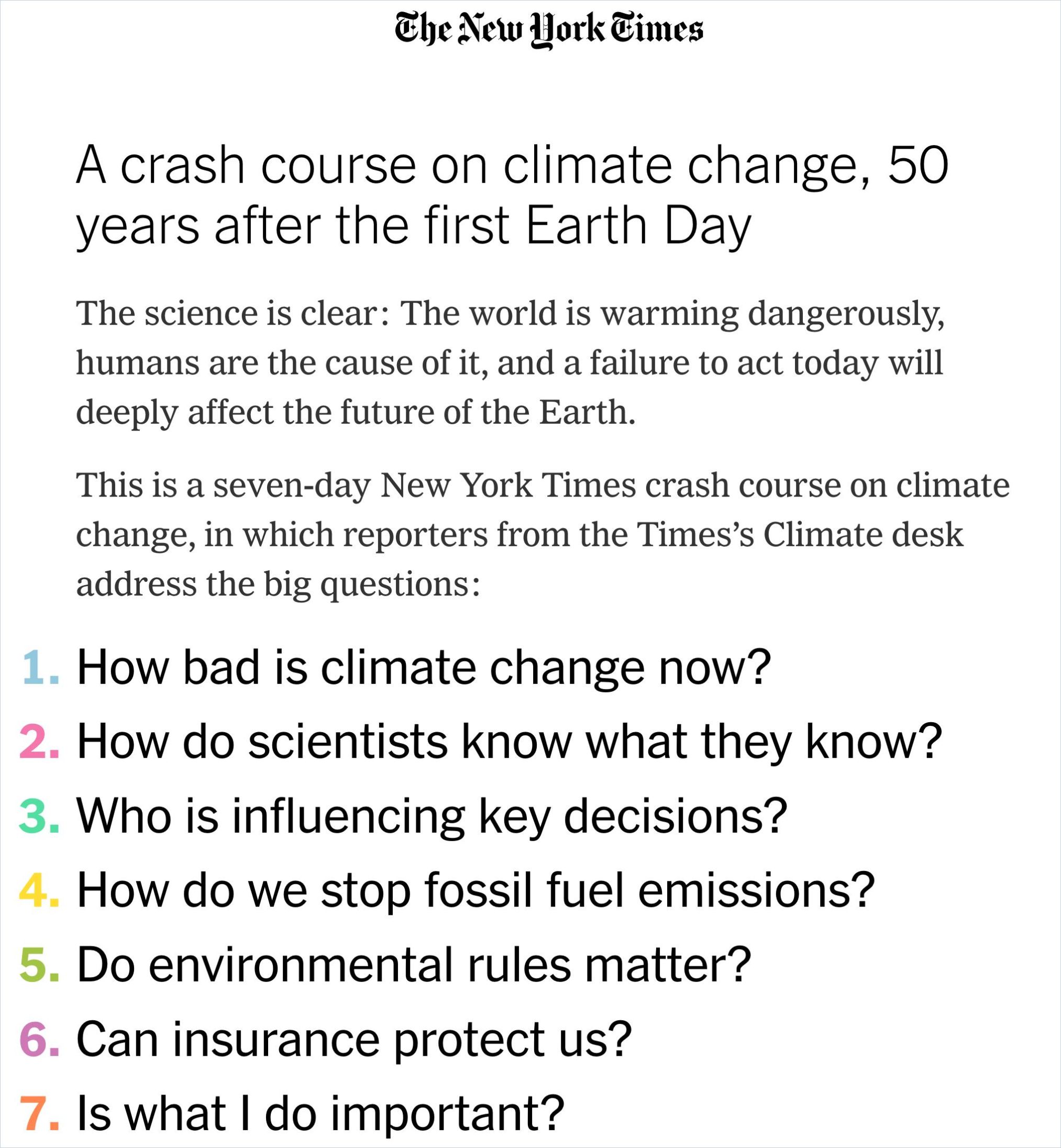
Task: Select the green number 5
Action: [x=39, y=964]
